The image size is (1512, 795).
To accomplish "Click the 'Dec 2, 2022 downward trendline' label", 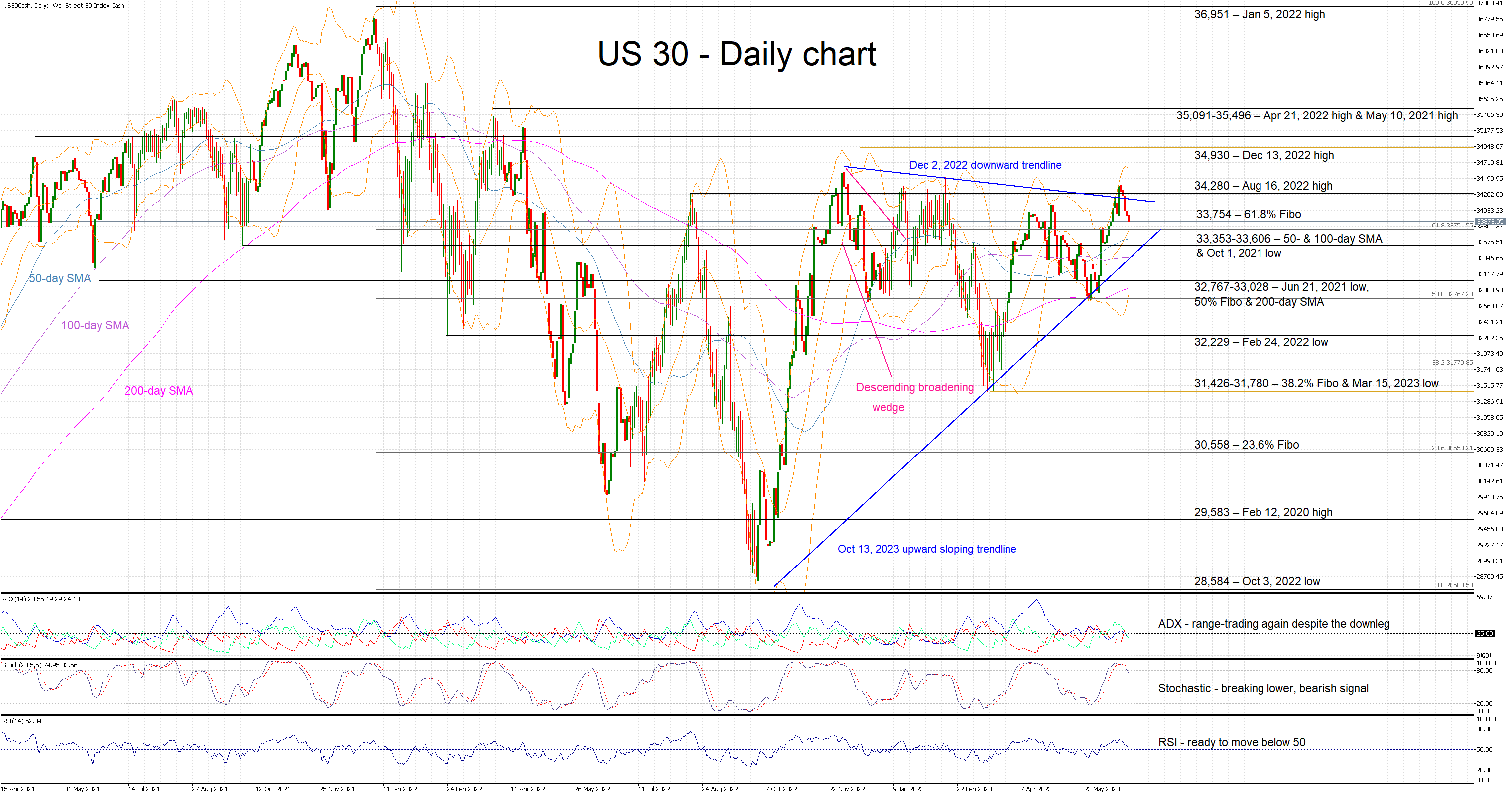I will coord(985,165).
